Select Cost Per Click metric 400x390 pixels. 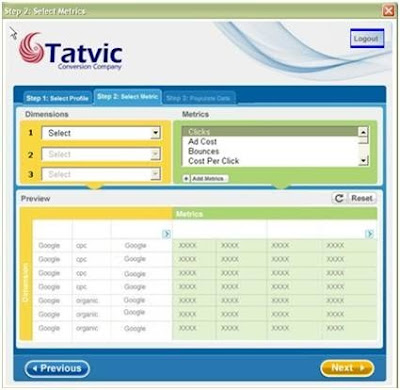pos(270,161)
